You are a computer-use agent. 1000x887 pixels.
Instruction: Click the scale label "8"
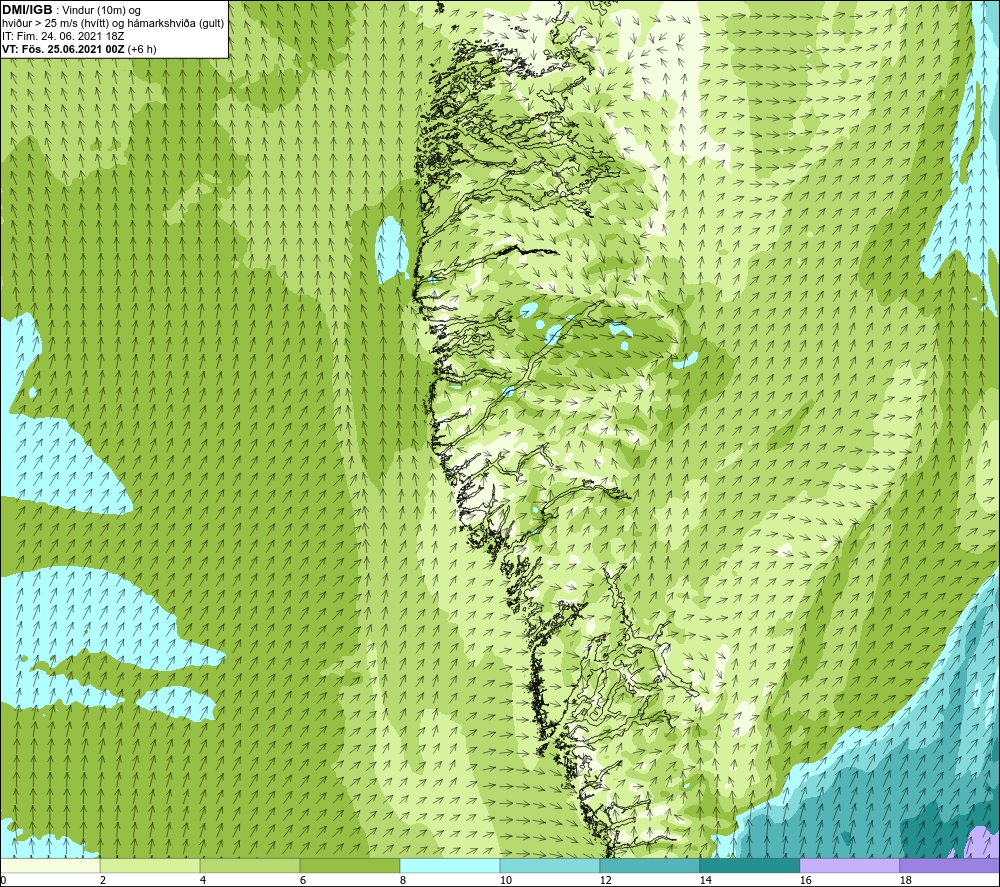pos(402,881)
